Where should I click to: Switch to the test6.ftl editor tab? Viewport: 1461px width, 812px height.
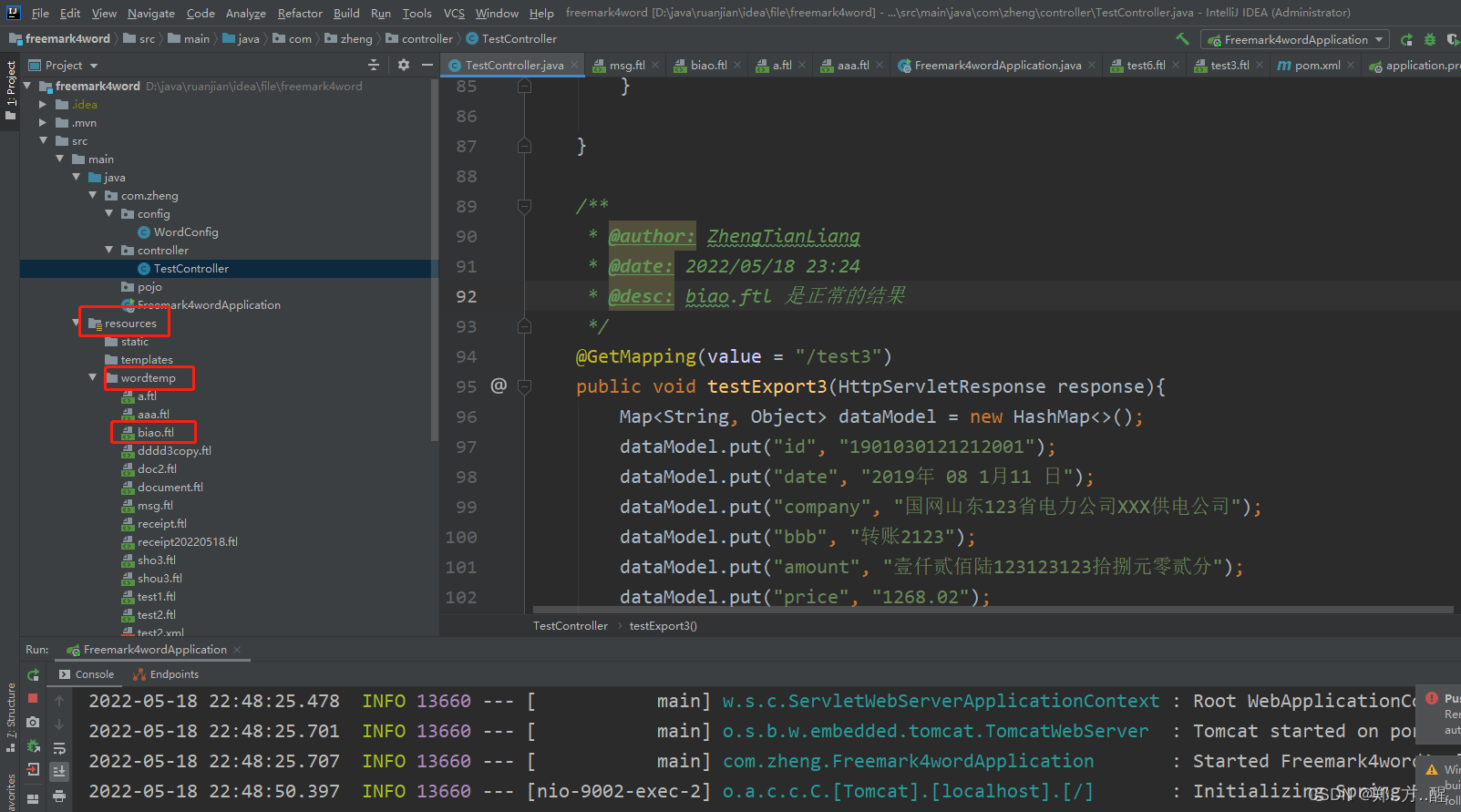[1145, 66]
